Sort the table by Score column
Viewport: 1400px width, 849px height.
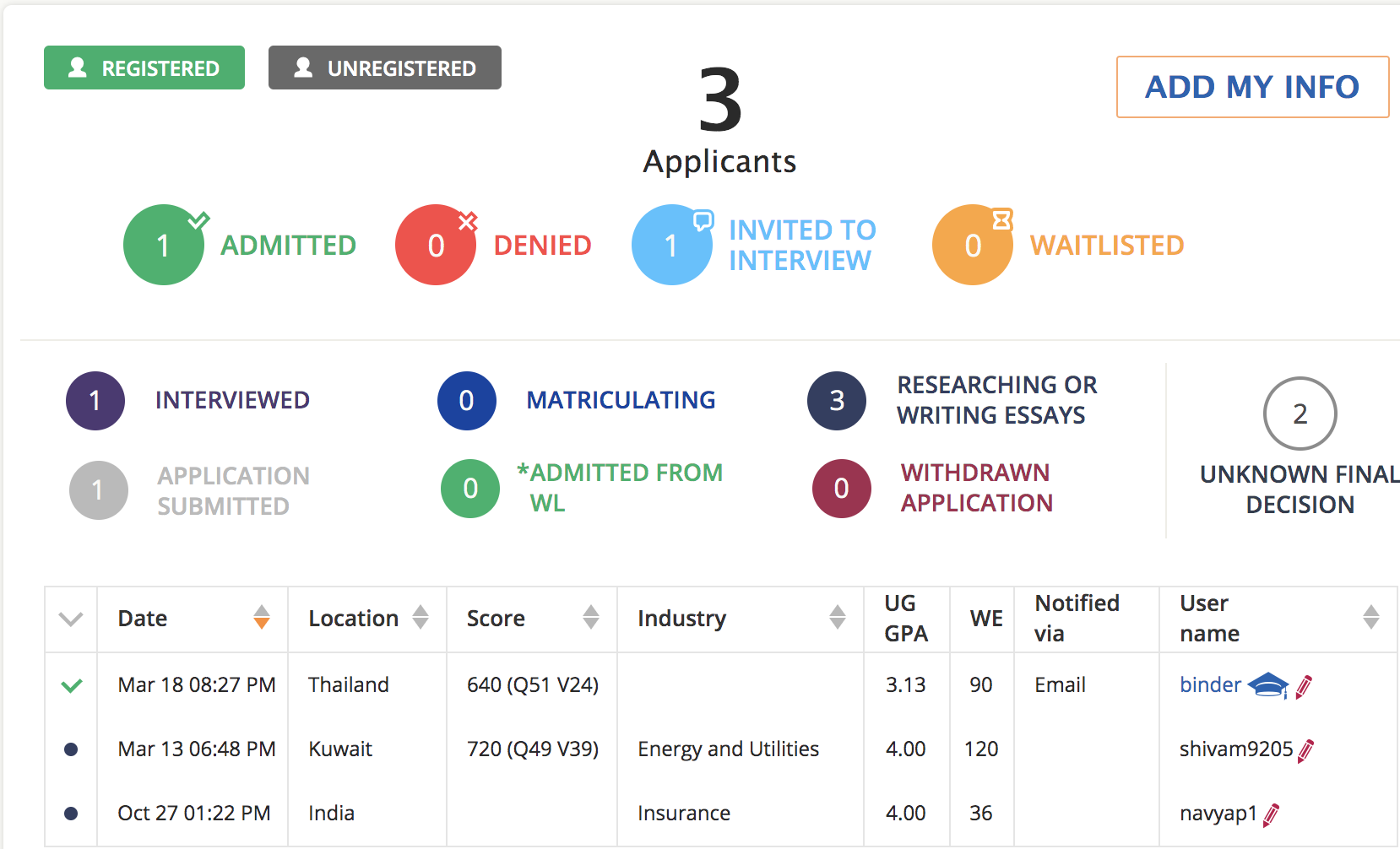pos(591,618)
